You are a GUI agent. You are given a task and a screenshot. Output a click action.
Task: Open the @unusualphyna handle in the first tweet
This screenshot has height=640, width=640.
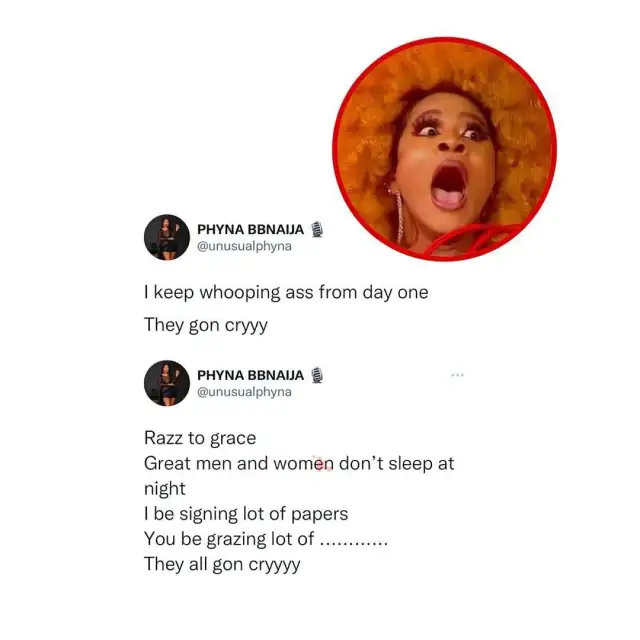click(x=244, y=247)
